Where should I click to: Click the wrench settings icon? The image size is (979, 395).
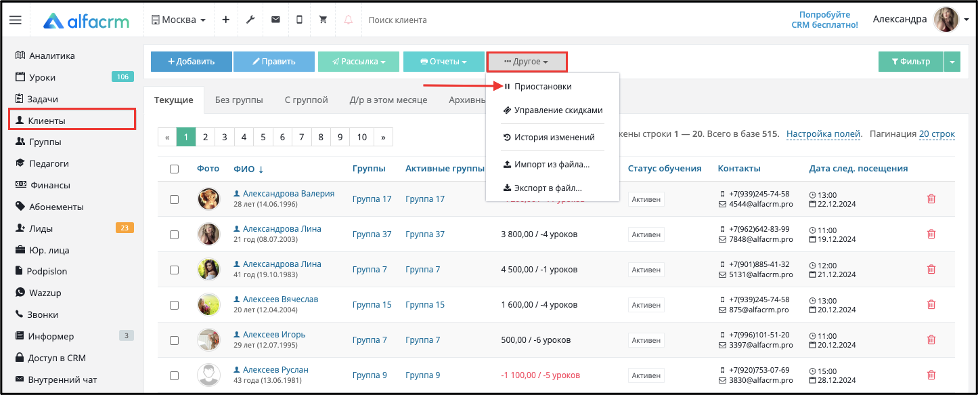pos(250,20)
